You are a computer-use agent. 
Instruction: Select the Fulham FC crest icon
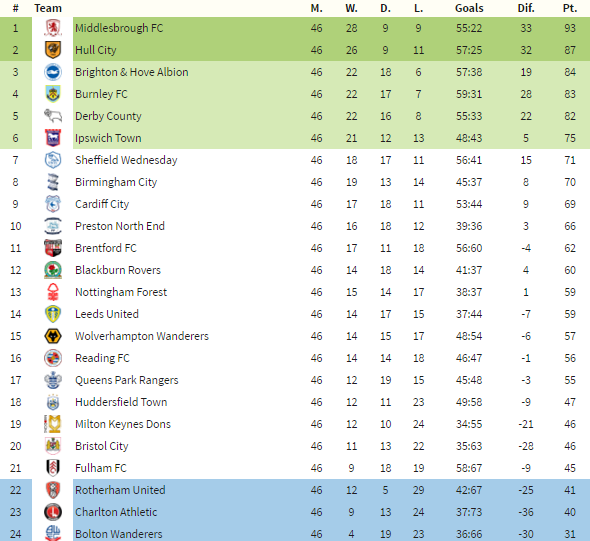point(53,468)
